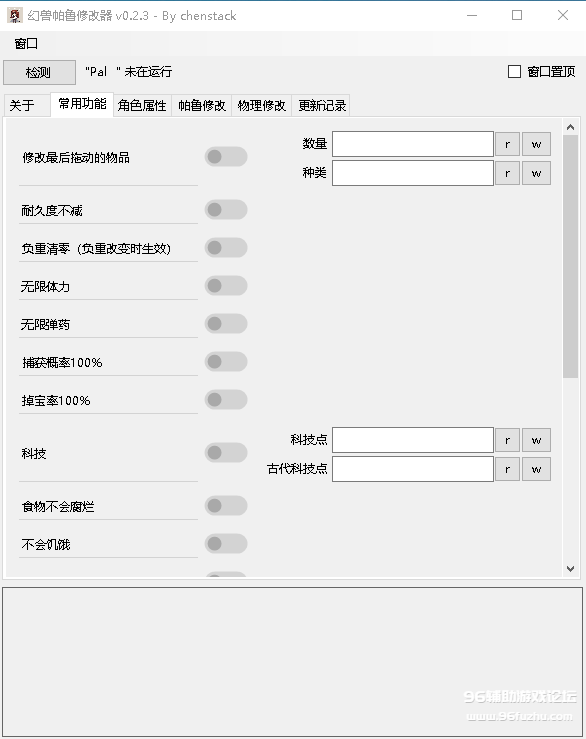Viewport: 586px width, 739px height.
Task: Click the w button next to 数量
Action: pos(536,144)
